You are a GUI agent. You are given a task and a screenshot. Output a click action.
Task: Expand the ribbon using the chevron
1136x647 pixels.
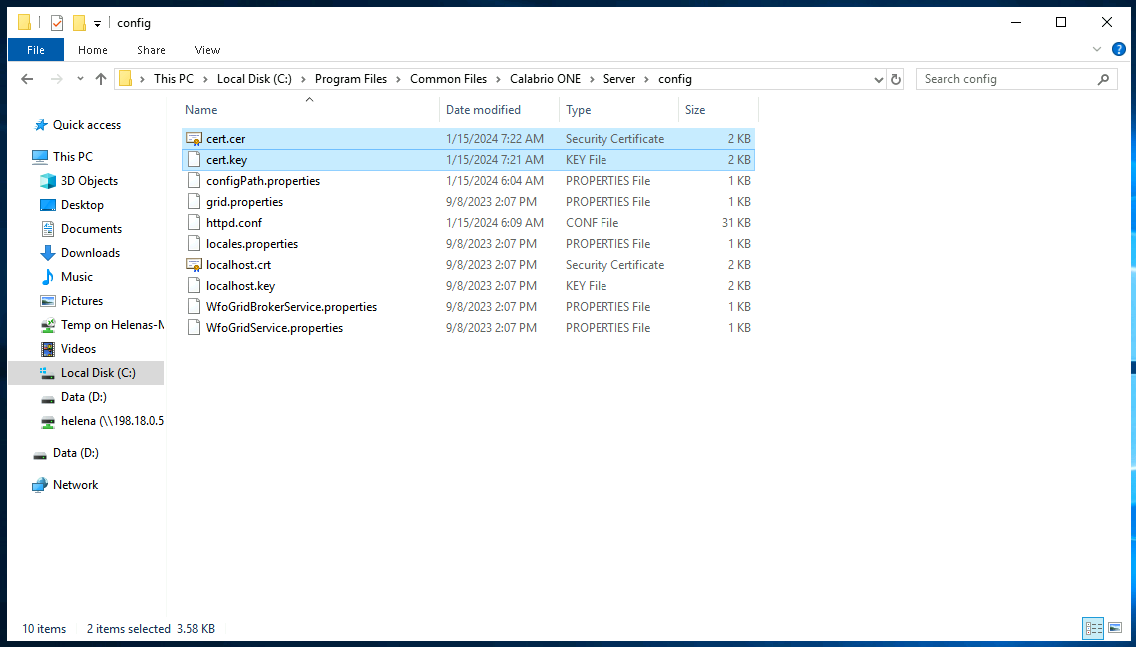click(x=1098, y=49)
